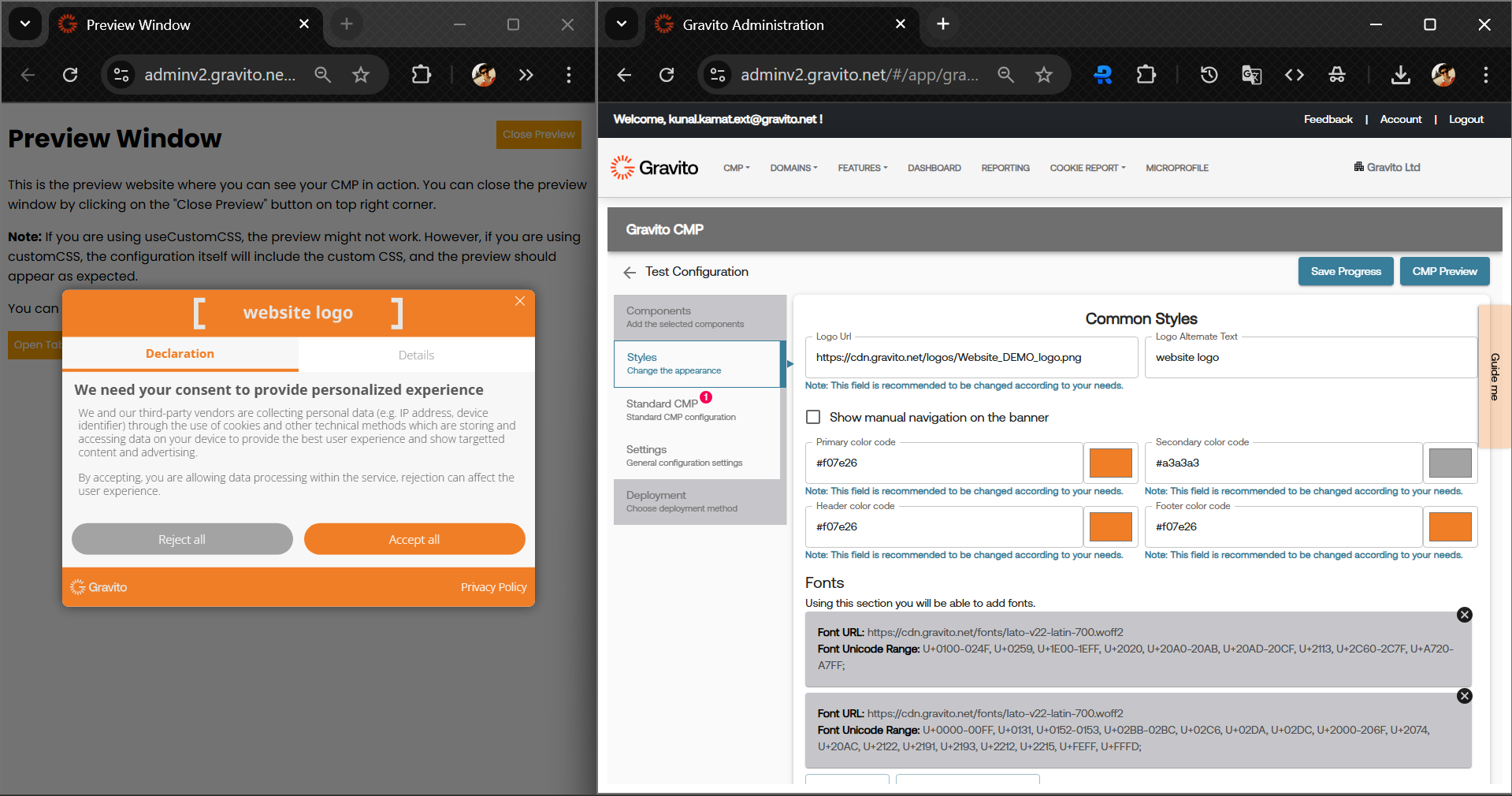The height and width of the screenshot is (796, 1512).
Task: Expand the CMP dropdown menu
Action: 736,168
